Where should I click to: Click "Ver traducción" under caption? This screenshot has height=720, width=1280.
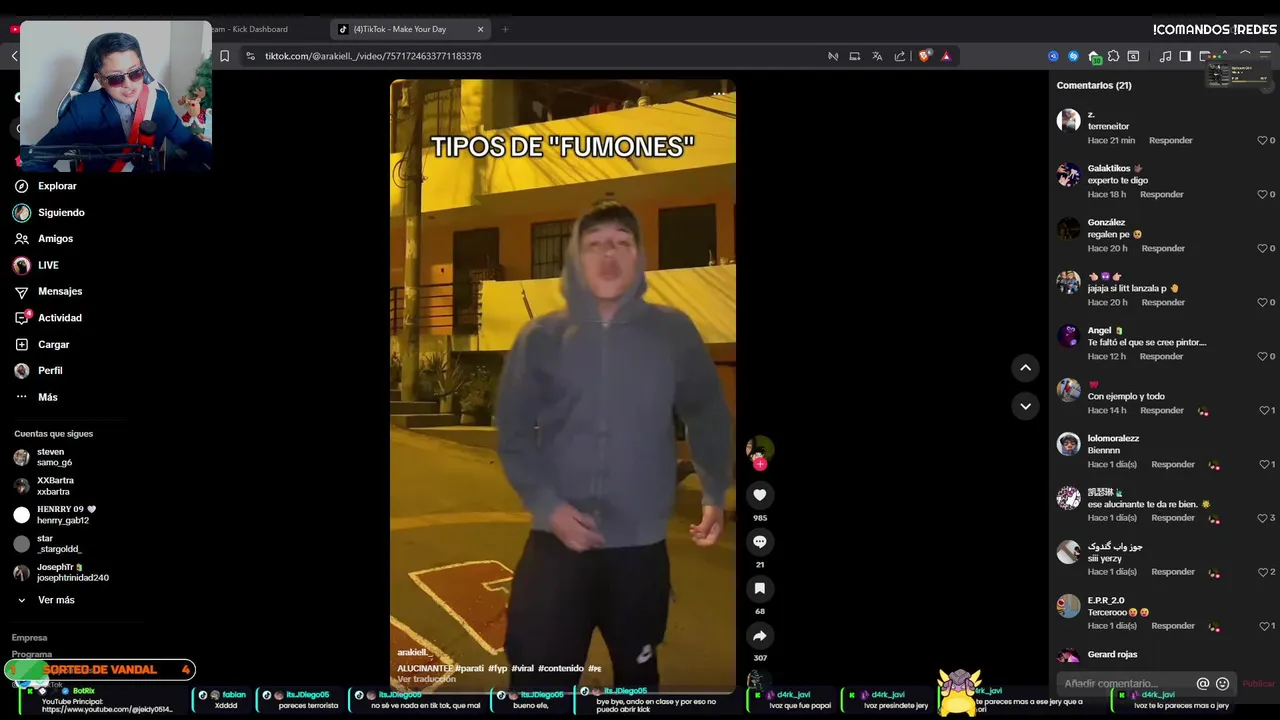[427, 679]
